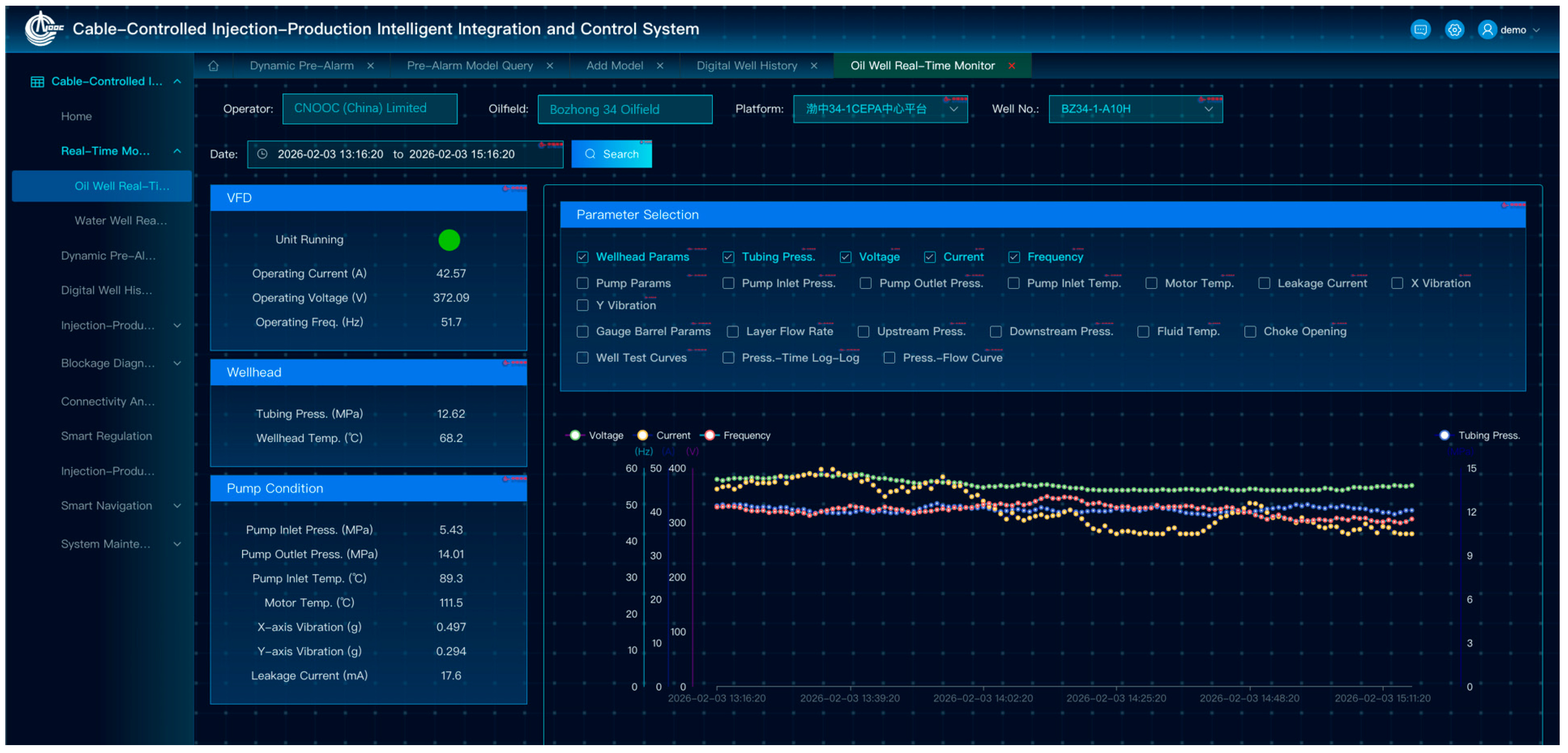Click the Search button
Screen dimensions: 1568x753
click(611, 154)
